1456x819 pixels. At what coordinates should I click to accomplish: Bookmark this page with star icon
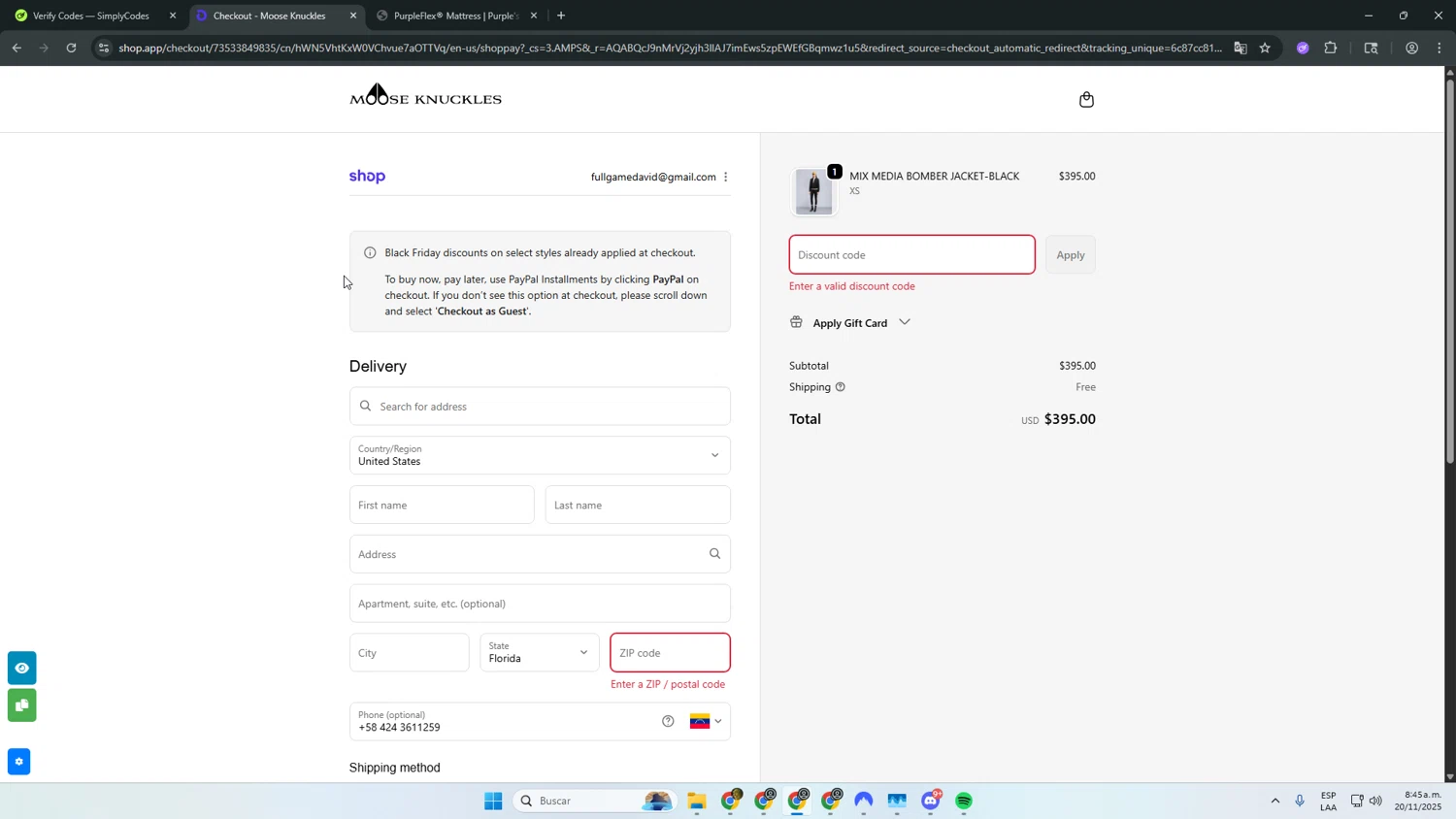tap(1265, 48)
